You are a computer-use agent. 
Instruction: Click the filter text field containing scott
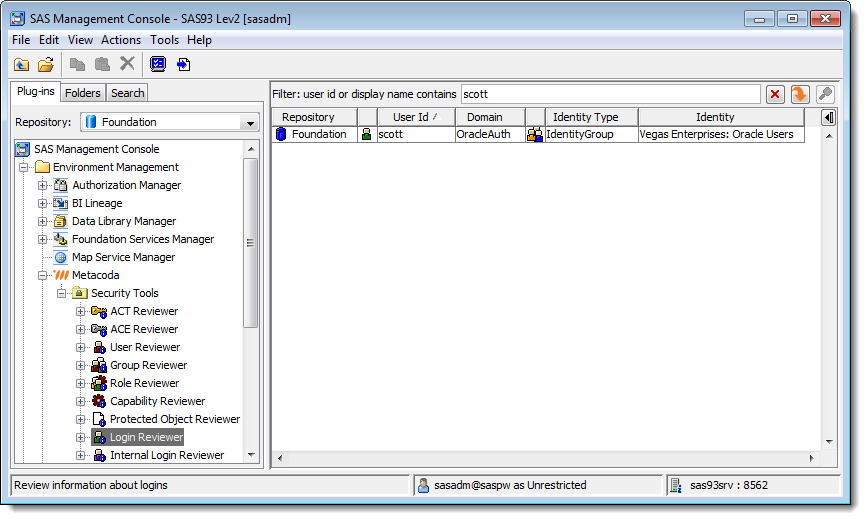tap(611, 94)
